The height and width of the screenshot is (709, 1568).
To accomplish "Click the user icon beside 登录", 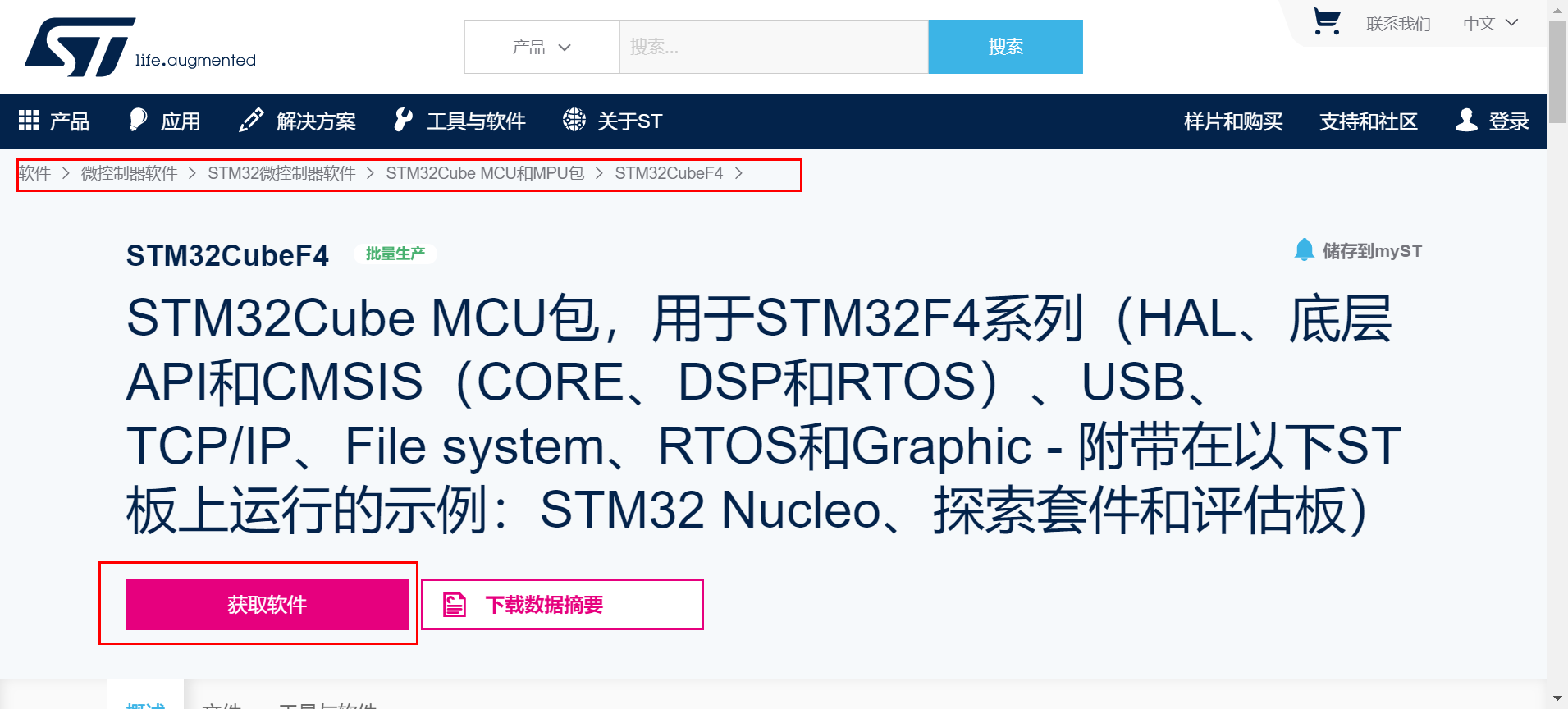I will click(1466, 120).
